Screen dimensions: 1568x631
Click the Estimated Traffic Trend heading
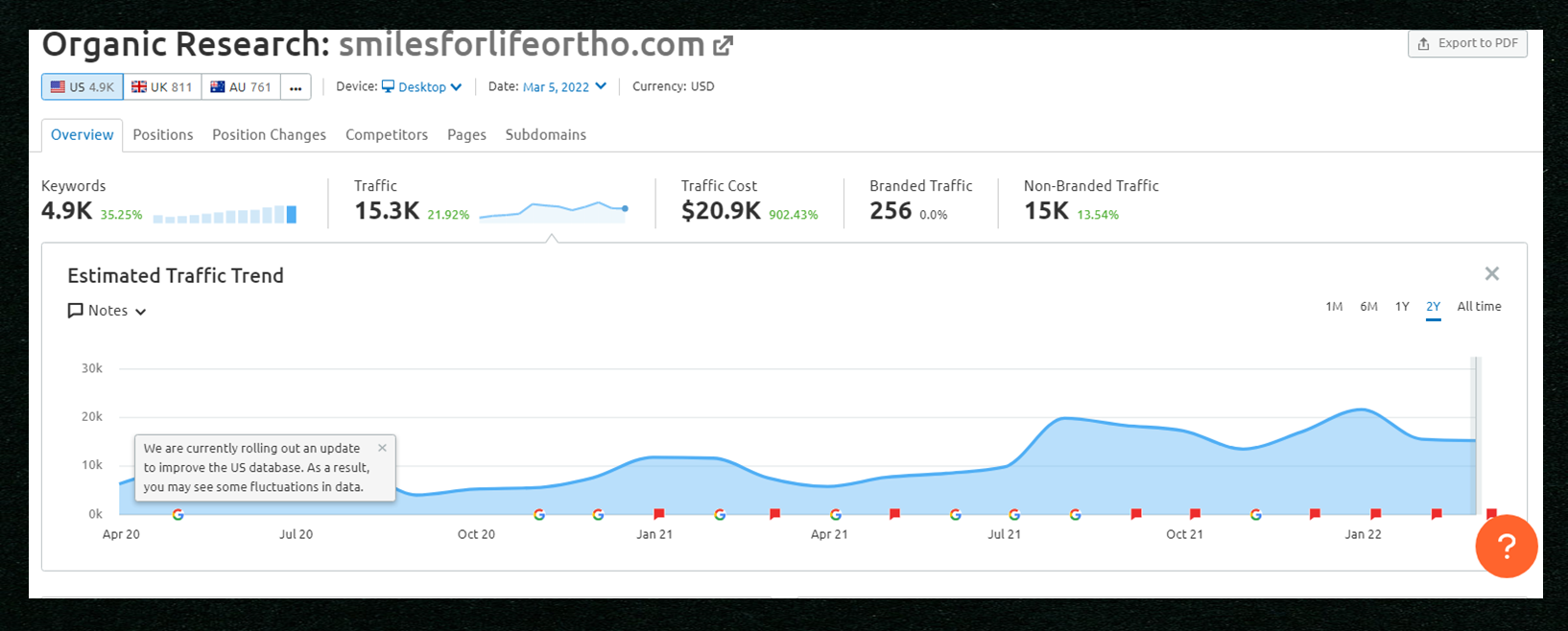point(176,276)
